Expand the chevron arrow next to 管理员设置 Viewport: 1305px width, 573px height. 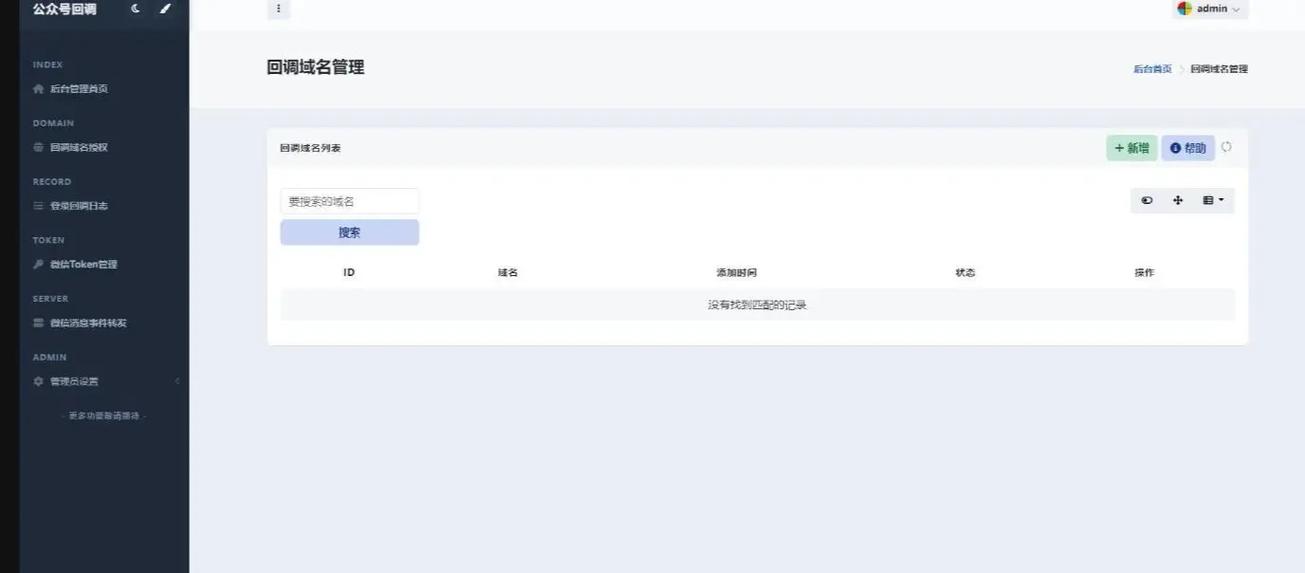tap(177, 381)
